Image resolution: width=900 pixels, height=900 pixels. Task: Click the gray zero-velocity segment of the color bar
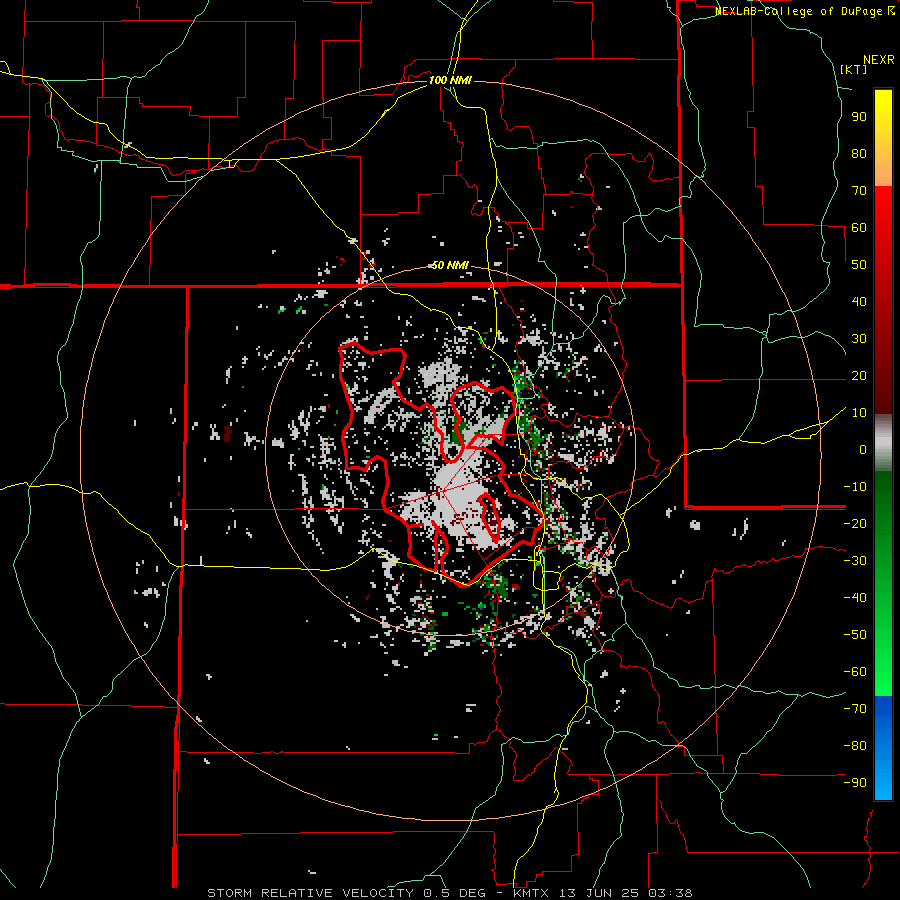[x=883, y=443]
